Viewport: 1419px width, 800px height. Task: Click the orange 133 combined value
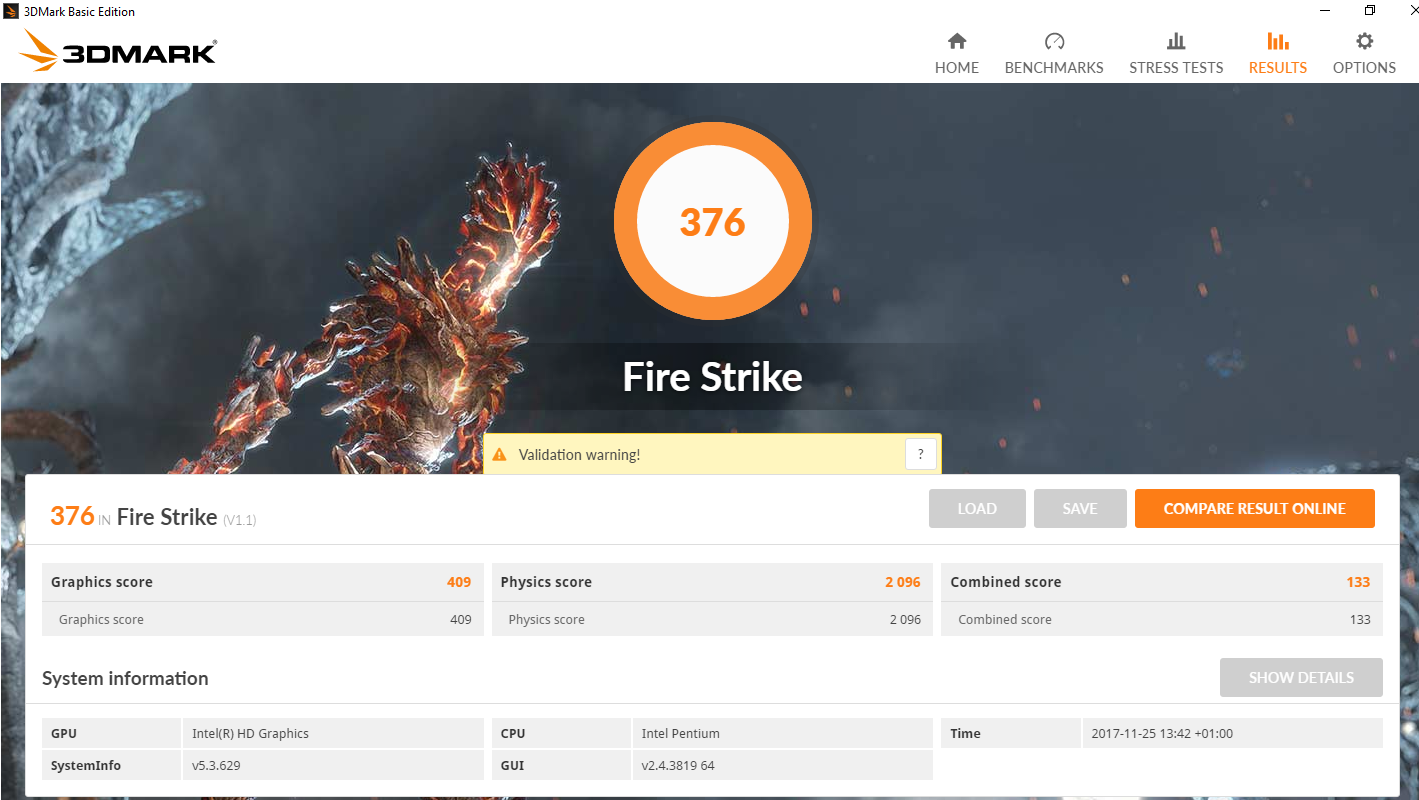tap(1359, 582)
